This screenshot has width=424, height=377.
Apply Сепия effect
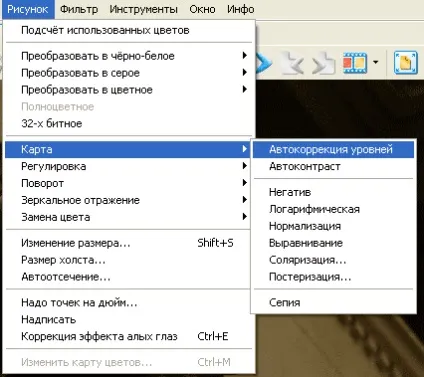point(333,303)
